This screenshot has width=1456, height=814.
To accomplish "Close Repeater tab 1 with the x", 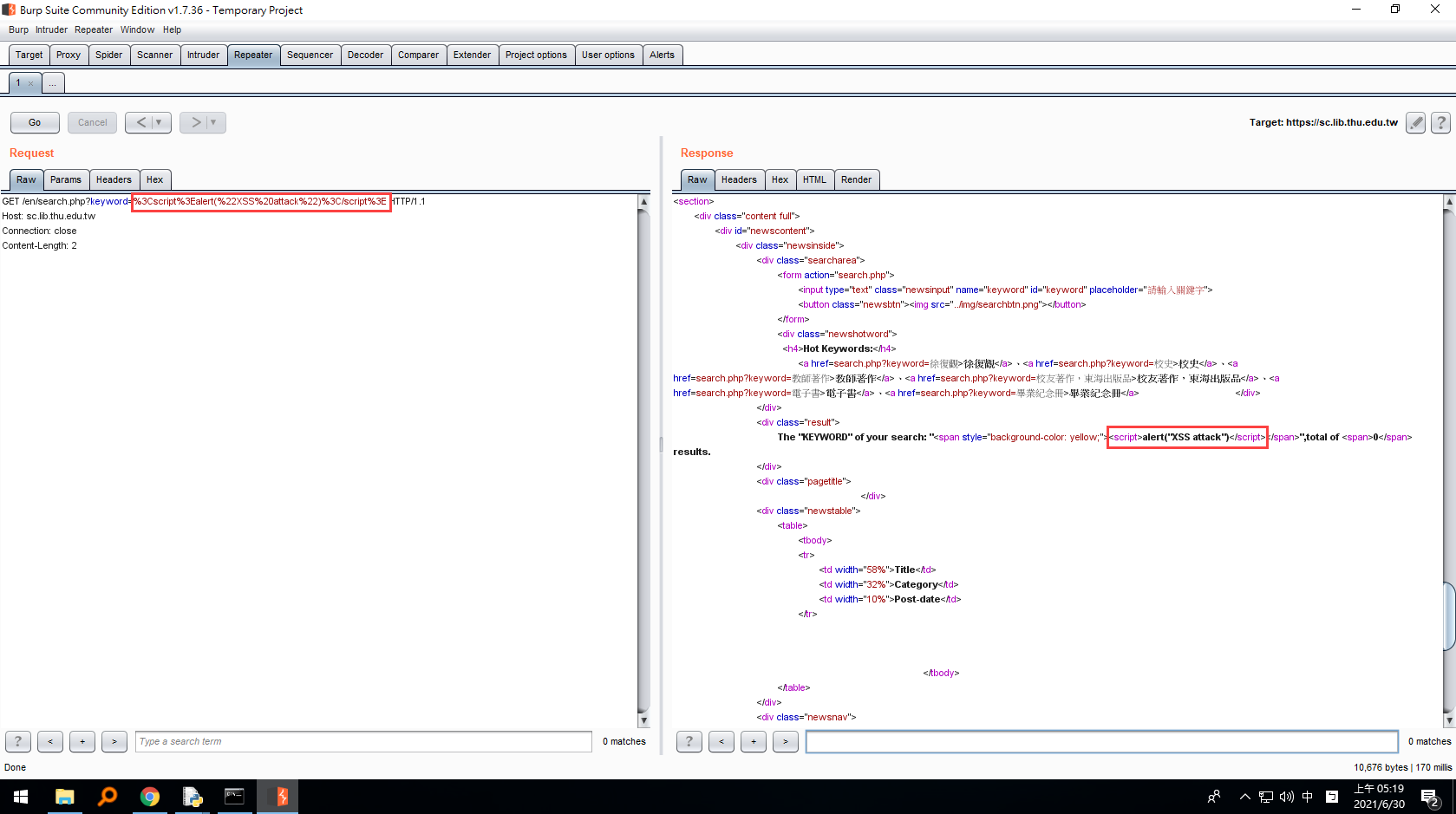I will click(30, 83).
